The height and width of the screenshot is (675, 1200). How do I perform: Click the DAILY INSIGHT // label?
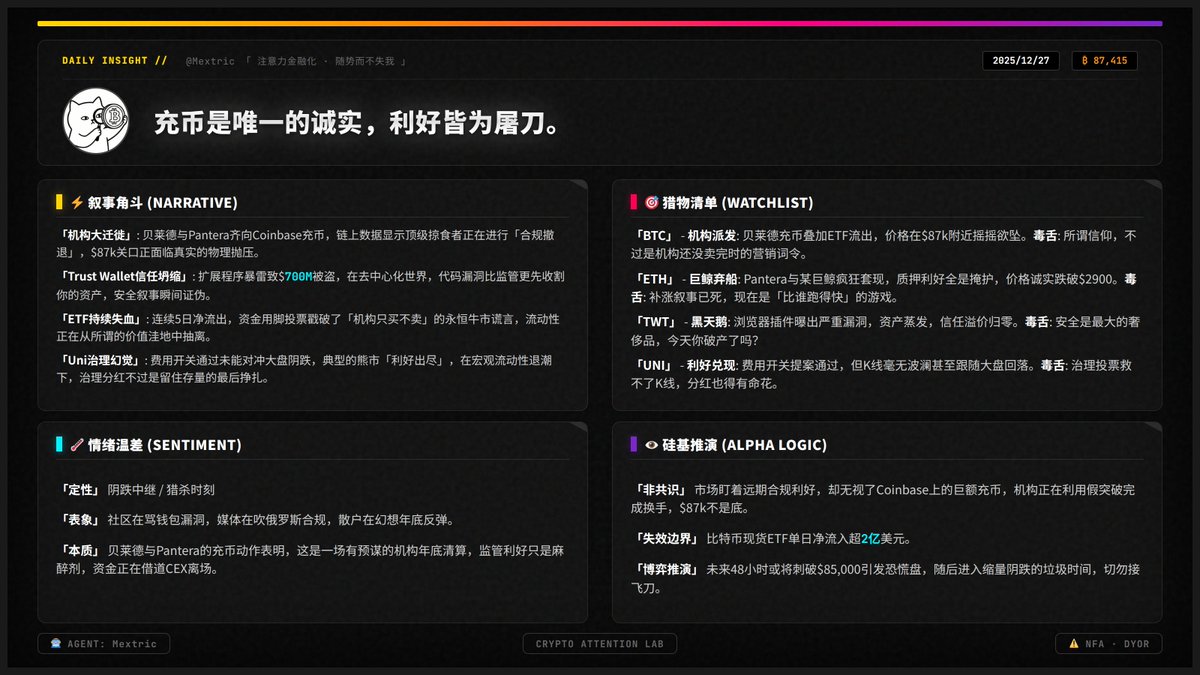point(114,61)
